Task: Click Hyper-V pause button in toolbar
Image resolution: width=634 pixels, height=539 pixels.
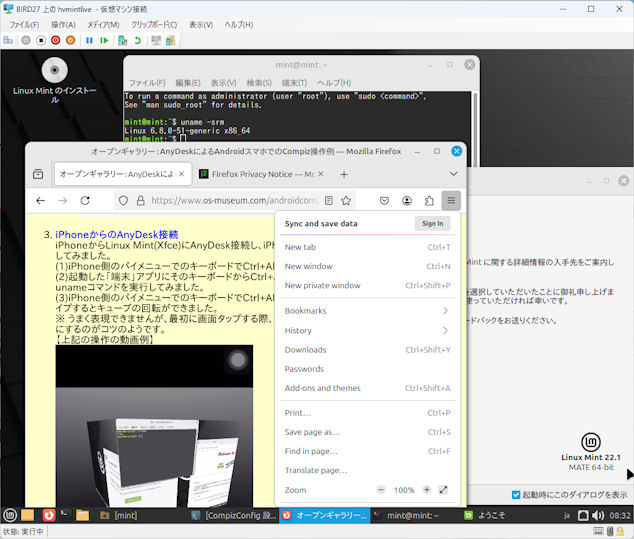Action: 89,40
